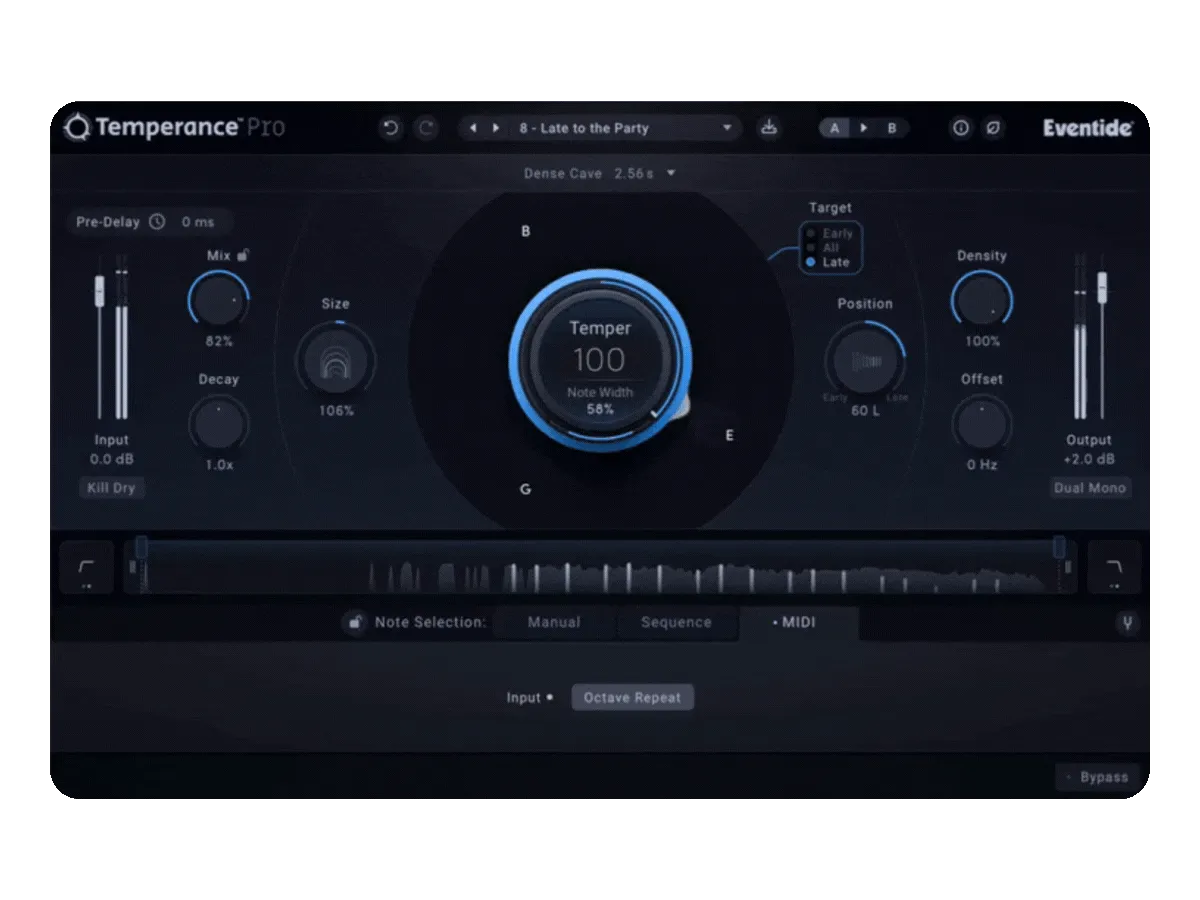This screenshot has height=900, width=1200.
Task: Toggle the Kill Dry button
Action: pyautogui.click(x=112, y=488)
